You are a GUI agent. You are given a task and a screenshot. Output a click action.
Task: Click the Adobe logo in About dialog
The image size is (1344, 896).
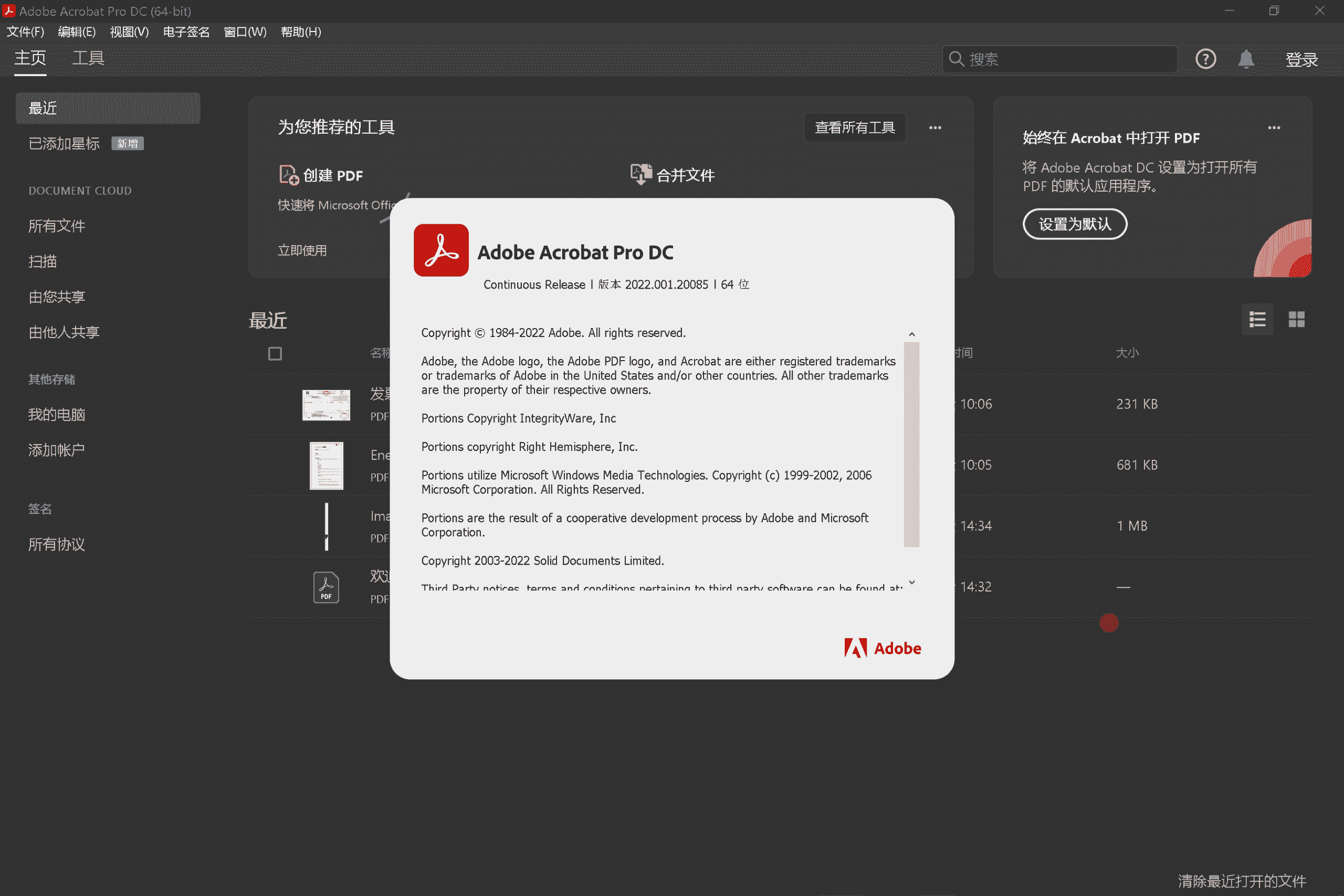883,648
